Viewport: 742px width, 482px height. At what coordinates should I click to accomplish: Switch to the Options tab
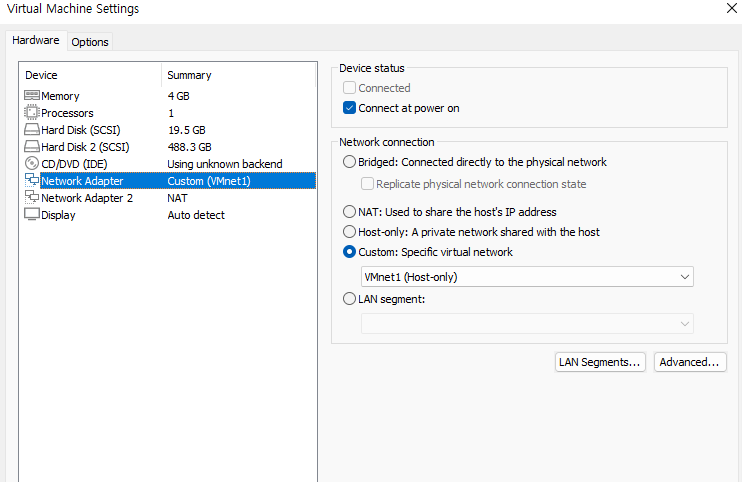(x=90, y=42)
